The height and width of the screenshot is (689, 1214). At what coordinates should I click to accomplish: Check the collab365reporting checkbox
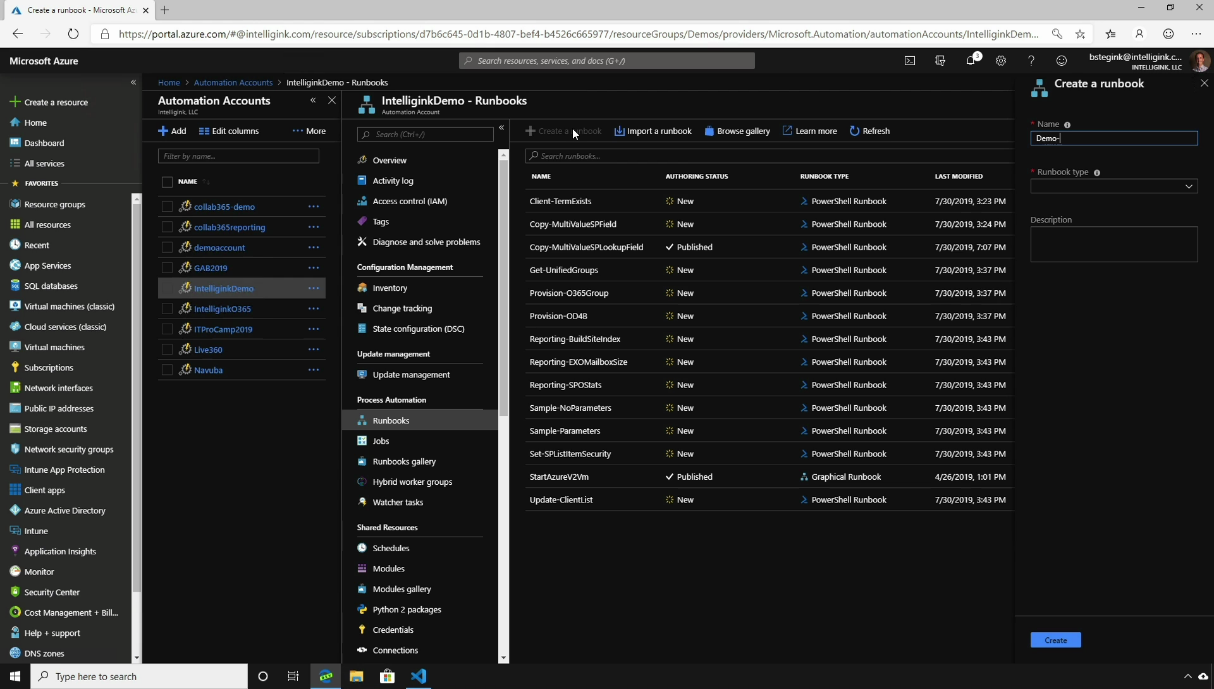[x=167, y=227]
